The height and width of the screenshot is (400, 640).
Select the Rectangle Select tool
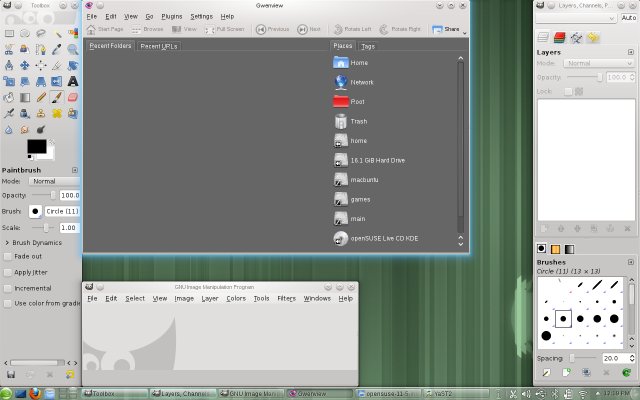pyautogui.click(x=9, y=33)
